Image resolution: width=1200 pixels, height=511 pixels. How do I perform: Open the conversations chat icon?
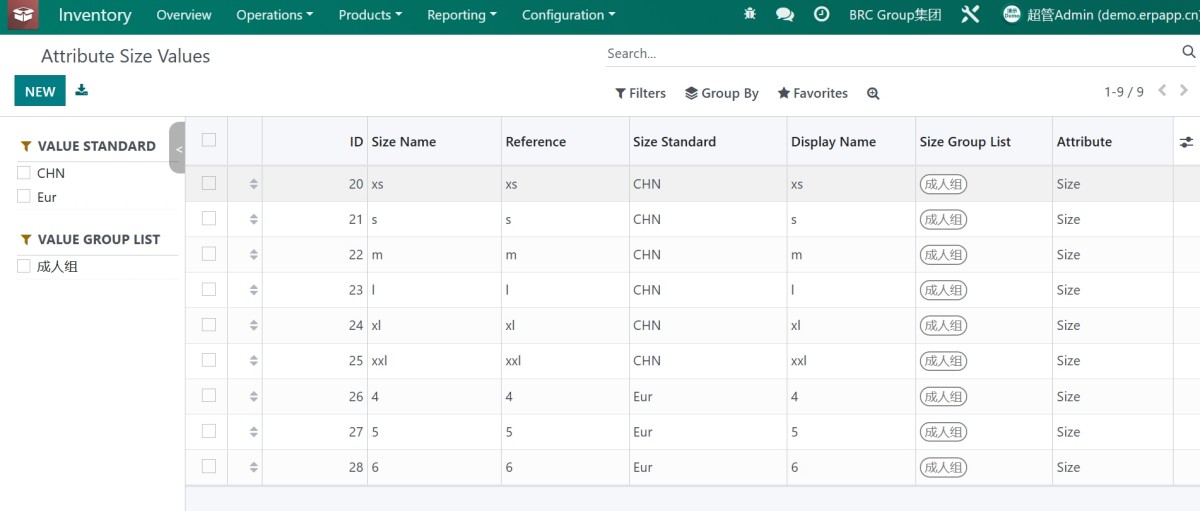(785, 15)
